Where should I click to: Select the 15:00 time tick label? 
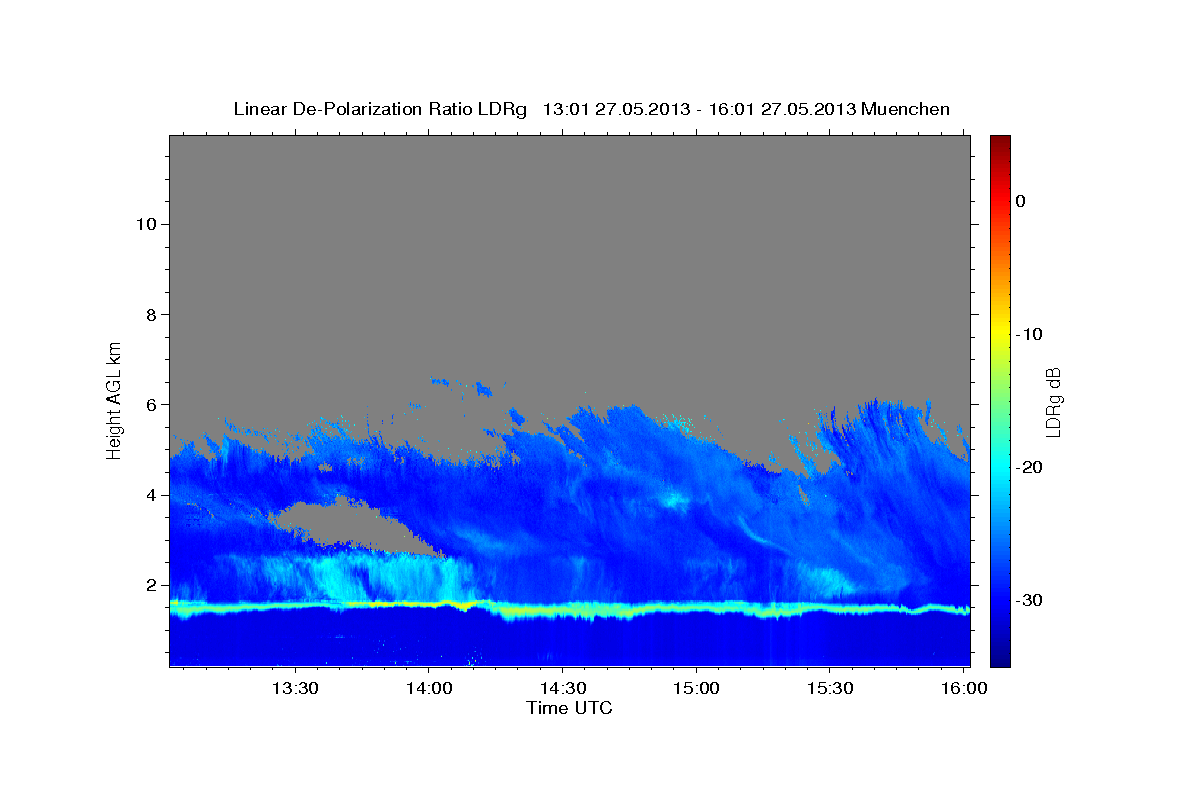pos(696,689)
